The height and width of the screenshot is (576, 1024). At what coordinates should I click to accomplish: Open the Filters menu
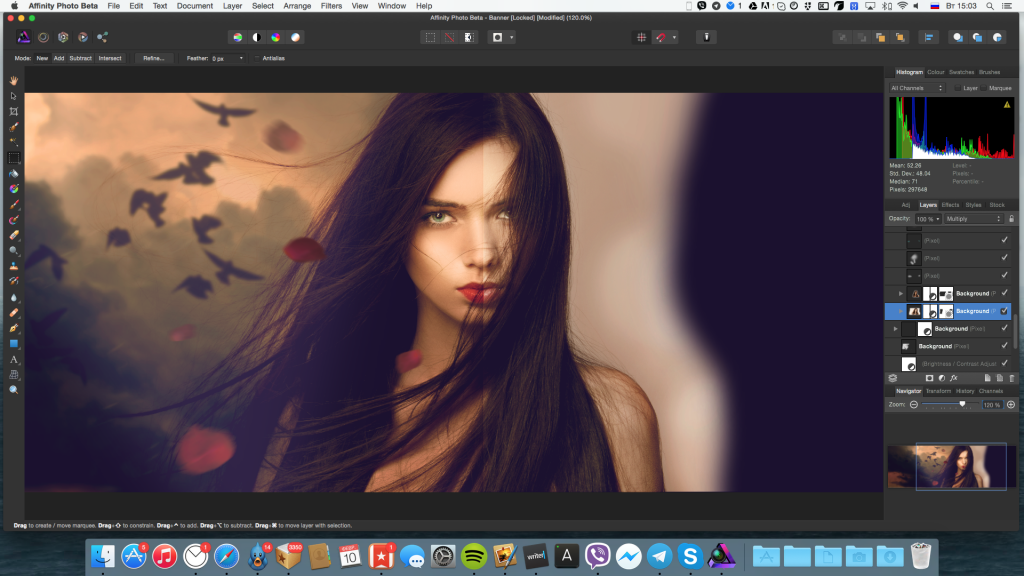point(331,6)
